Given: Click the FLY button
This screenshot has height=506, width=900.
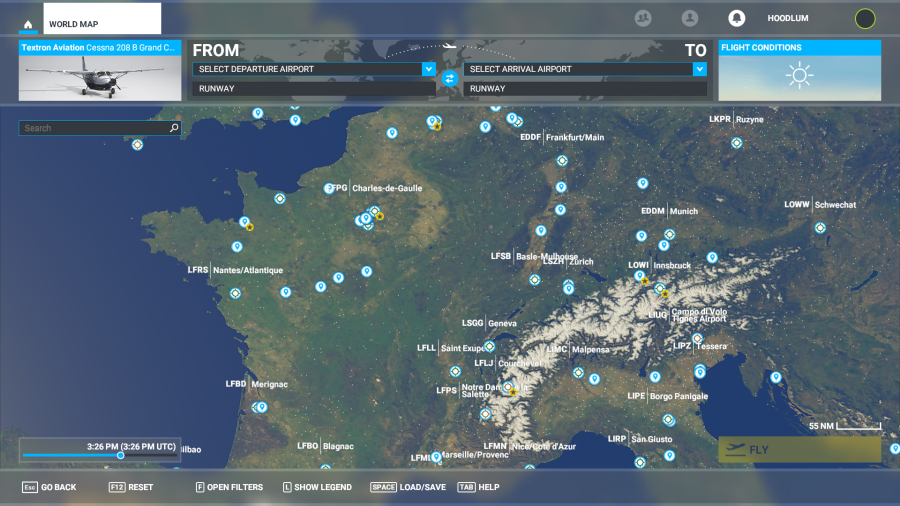Looking at the screenshot, I should click(x=800, y=450).
